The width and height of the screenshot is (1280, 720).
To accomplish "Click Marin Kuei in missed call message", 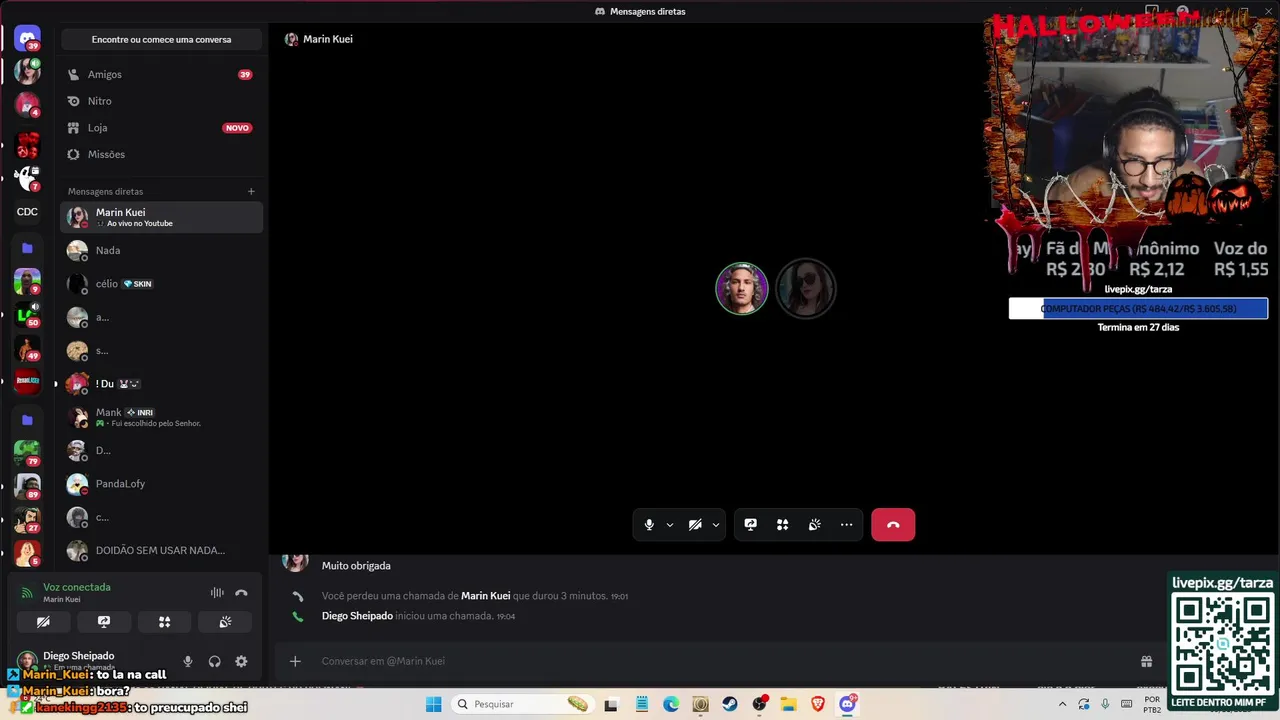I will coord(485,596).
